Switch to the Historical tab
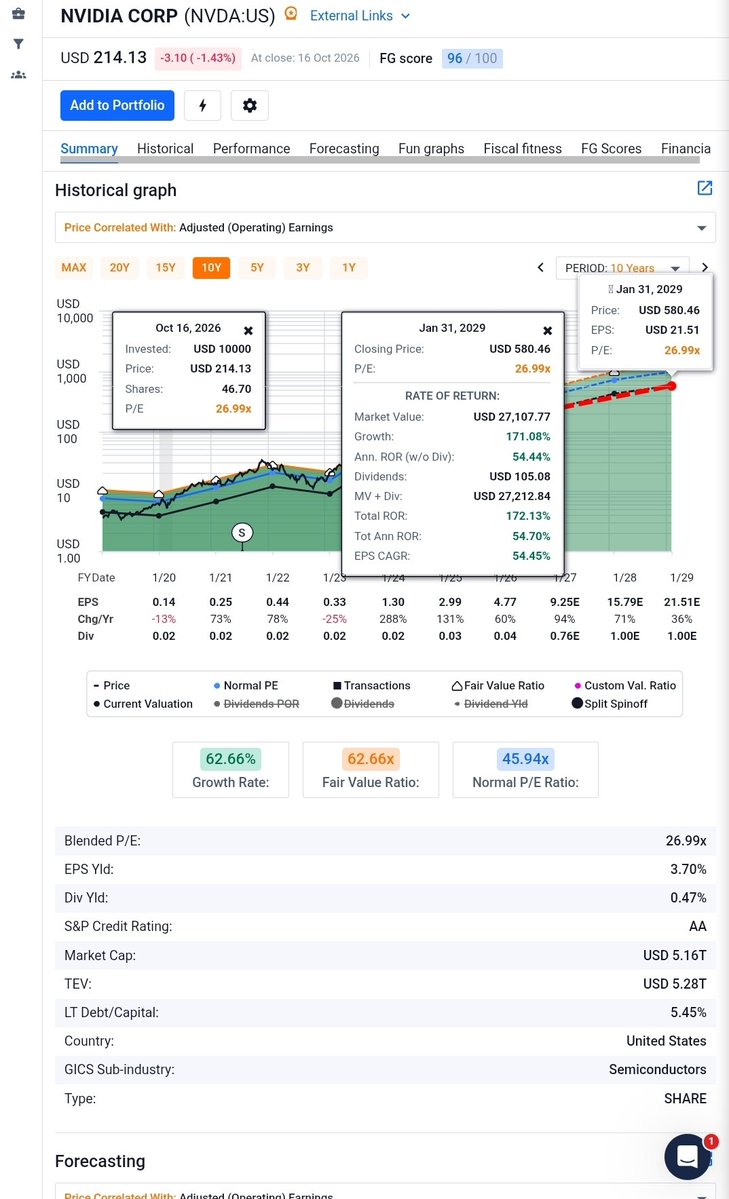Screen dimensions: 729x1199 tap(165, 148)
